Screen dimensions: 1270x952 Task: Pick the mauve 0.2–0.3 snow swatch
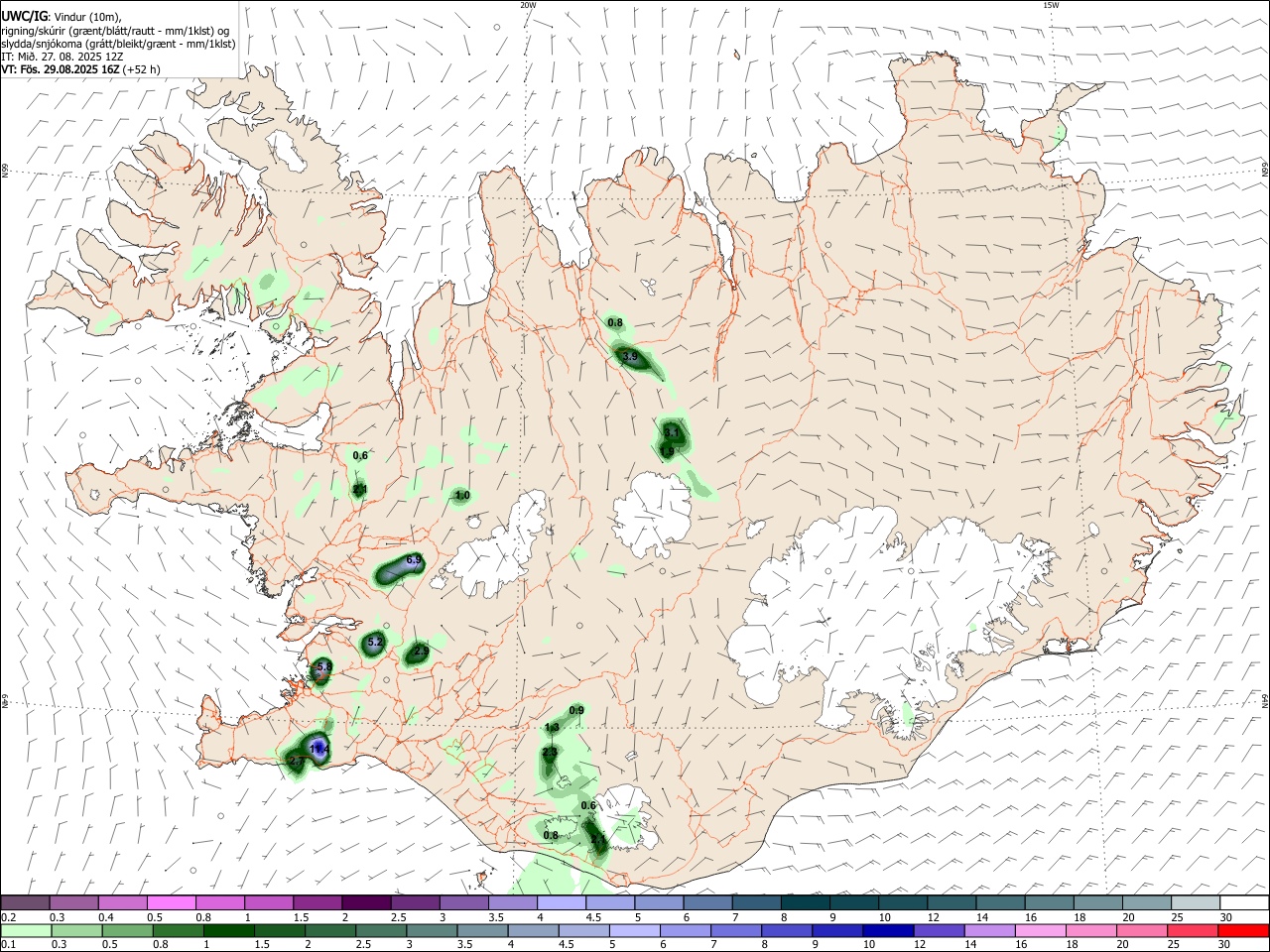[x=27, y=902]
